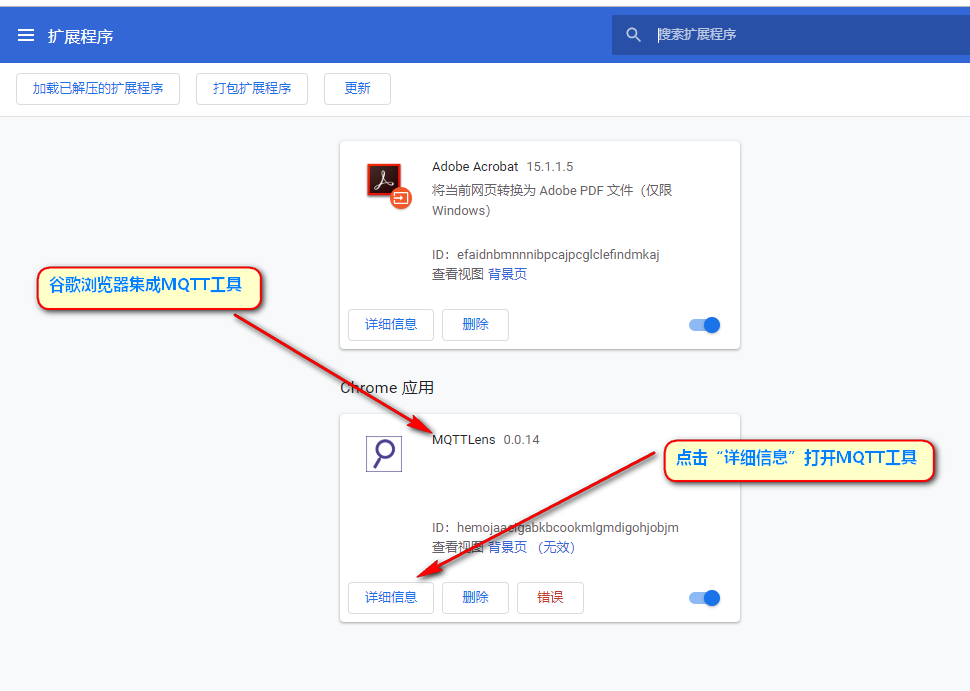This screenshot has width=970, height=691.
Task: Open 详细信息 for MQTTLens
Action: tap(391, 598)
